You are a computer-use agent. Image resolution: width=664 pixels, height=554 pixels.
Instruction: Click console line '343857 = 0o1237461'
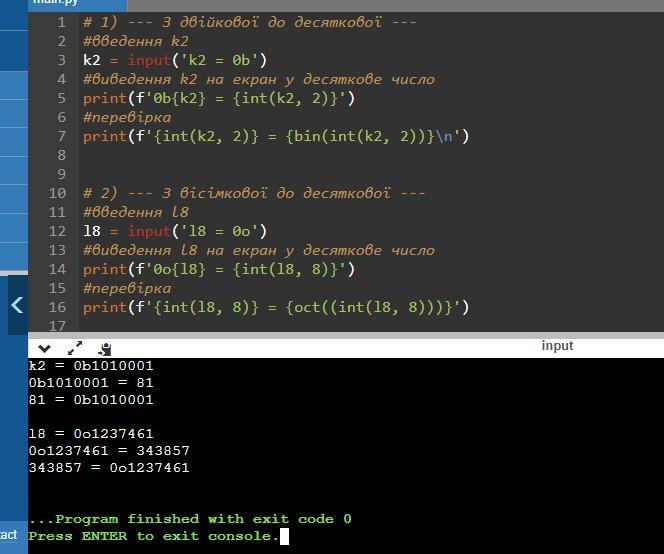point(109,468)
